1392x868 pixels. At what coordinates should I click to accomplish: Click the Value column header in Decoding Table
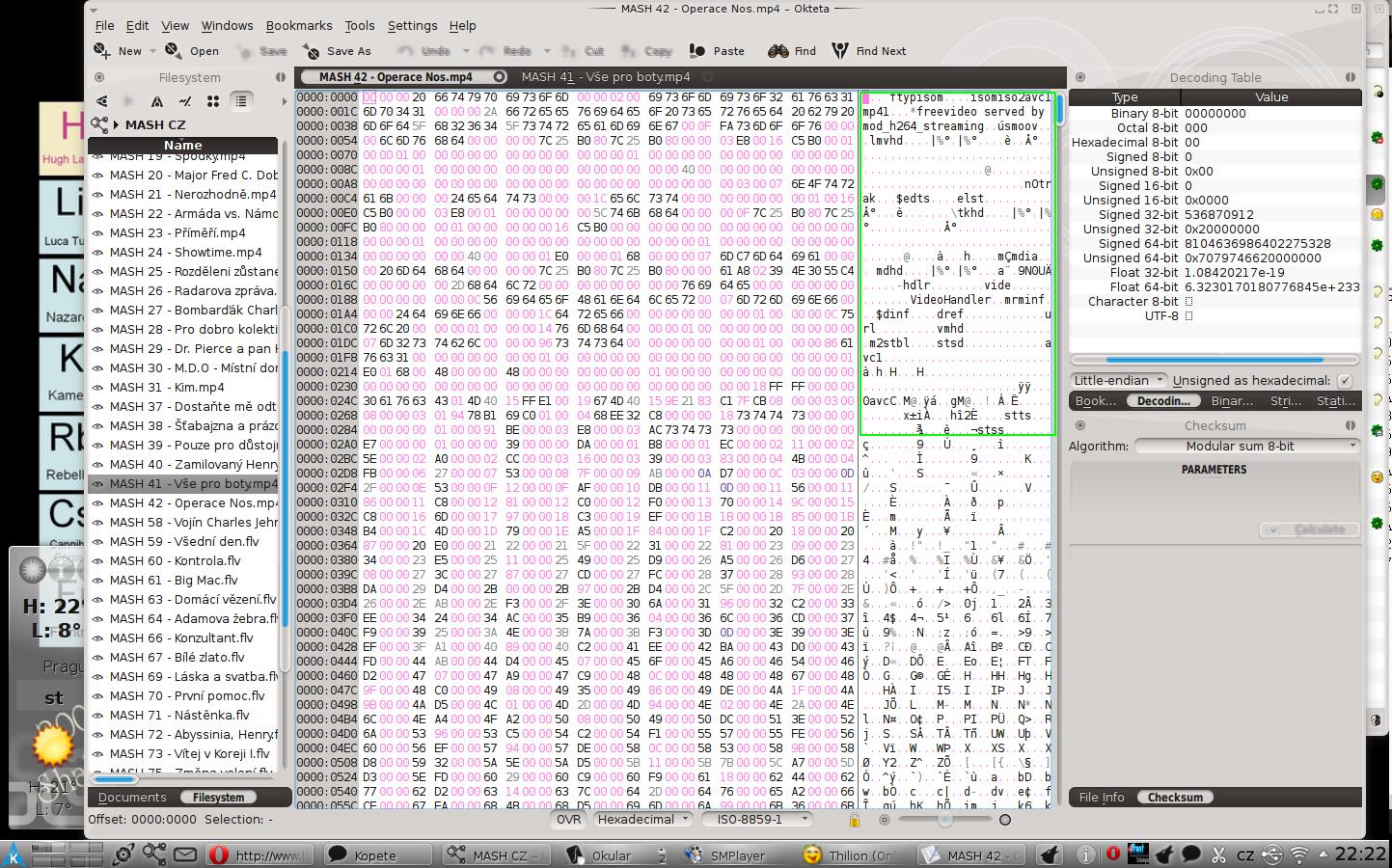[x=1271, y=96]
